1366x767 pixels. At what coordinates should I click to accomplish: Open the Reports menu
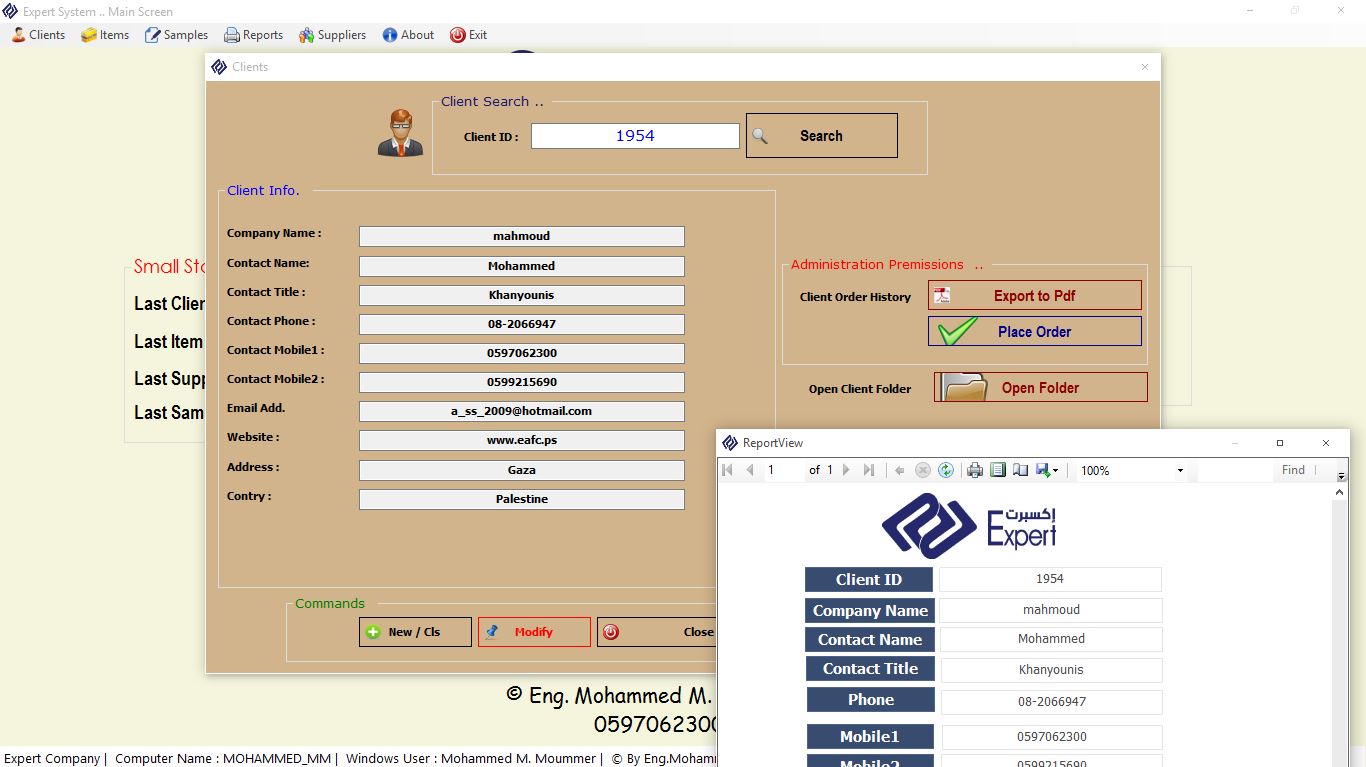(253, 35)
